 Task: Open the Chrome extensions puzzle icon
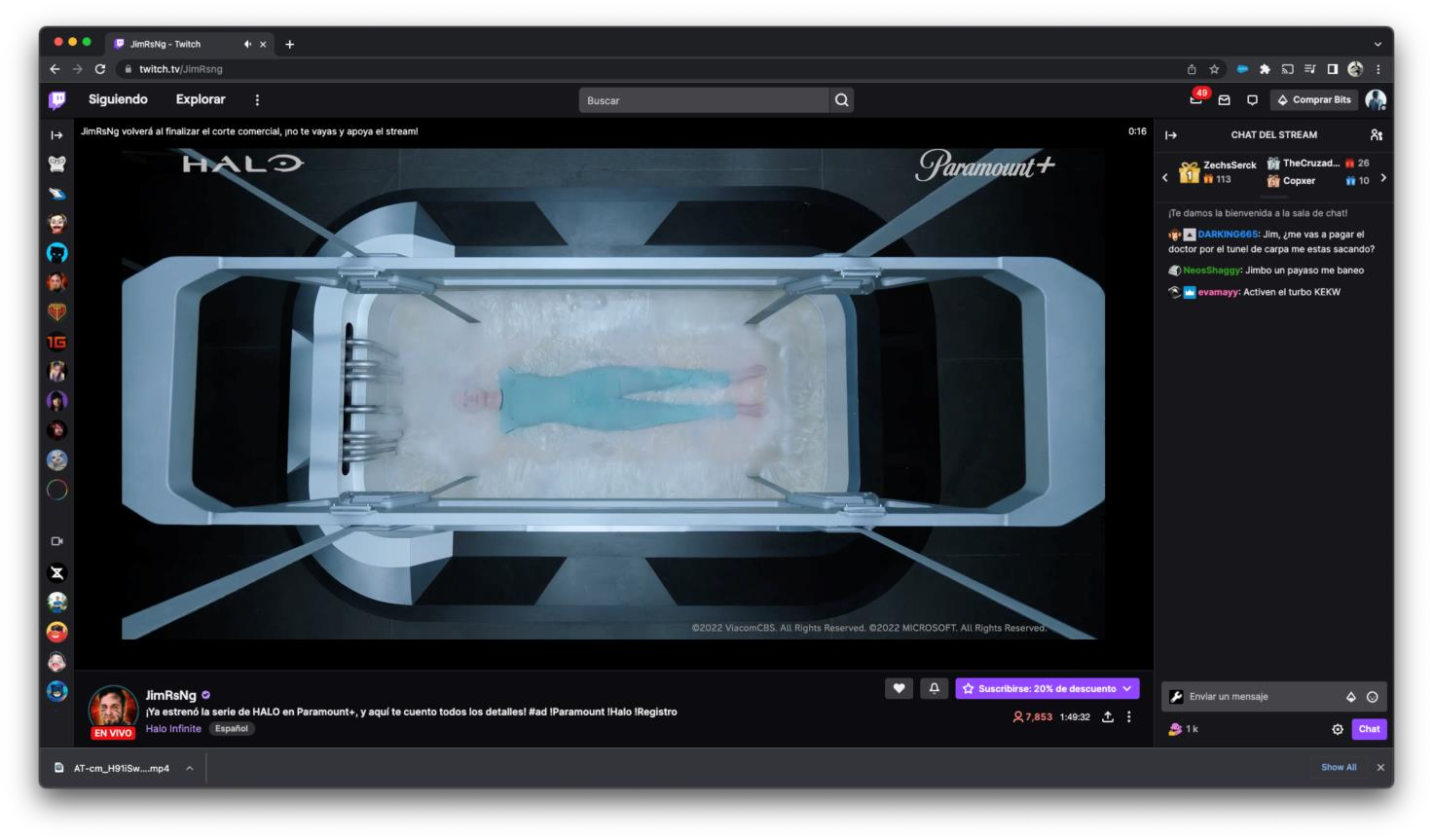point(1265,69)
